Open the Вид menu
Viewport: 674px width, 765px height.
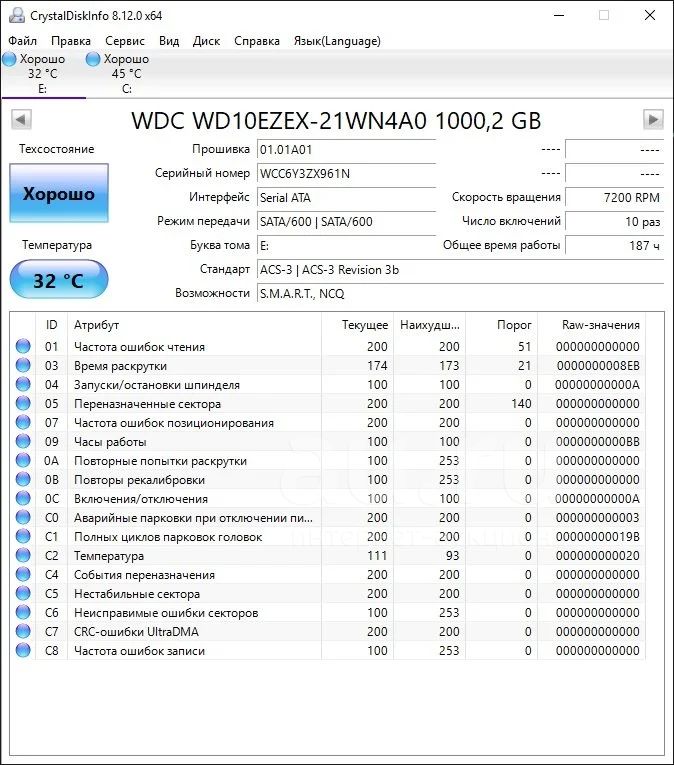pos(169,41)
